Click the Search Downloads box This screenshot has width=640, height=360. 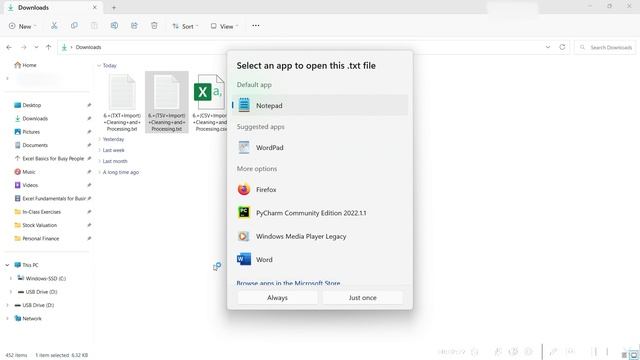(606, 47)
